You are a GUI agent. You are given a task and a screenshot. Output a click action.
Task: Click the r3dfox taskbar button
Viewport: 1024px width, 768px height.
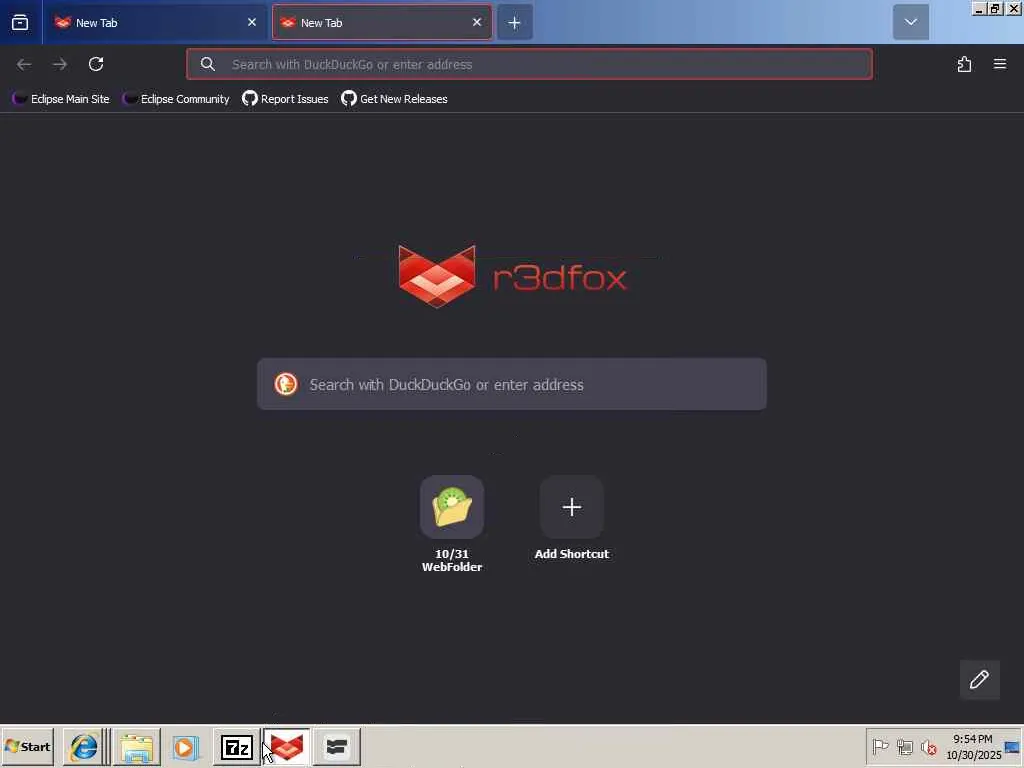pyautogui.click(x=287, y=746)
